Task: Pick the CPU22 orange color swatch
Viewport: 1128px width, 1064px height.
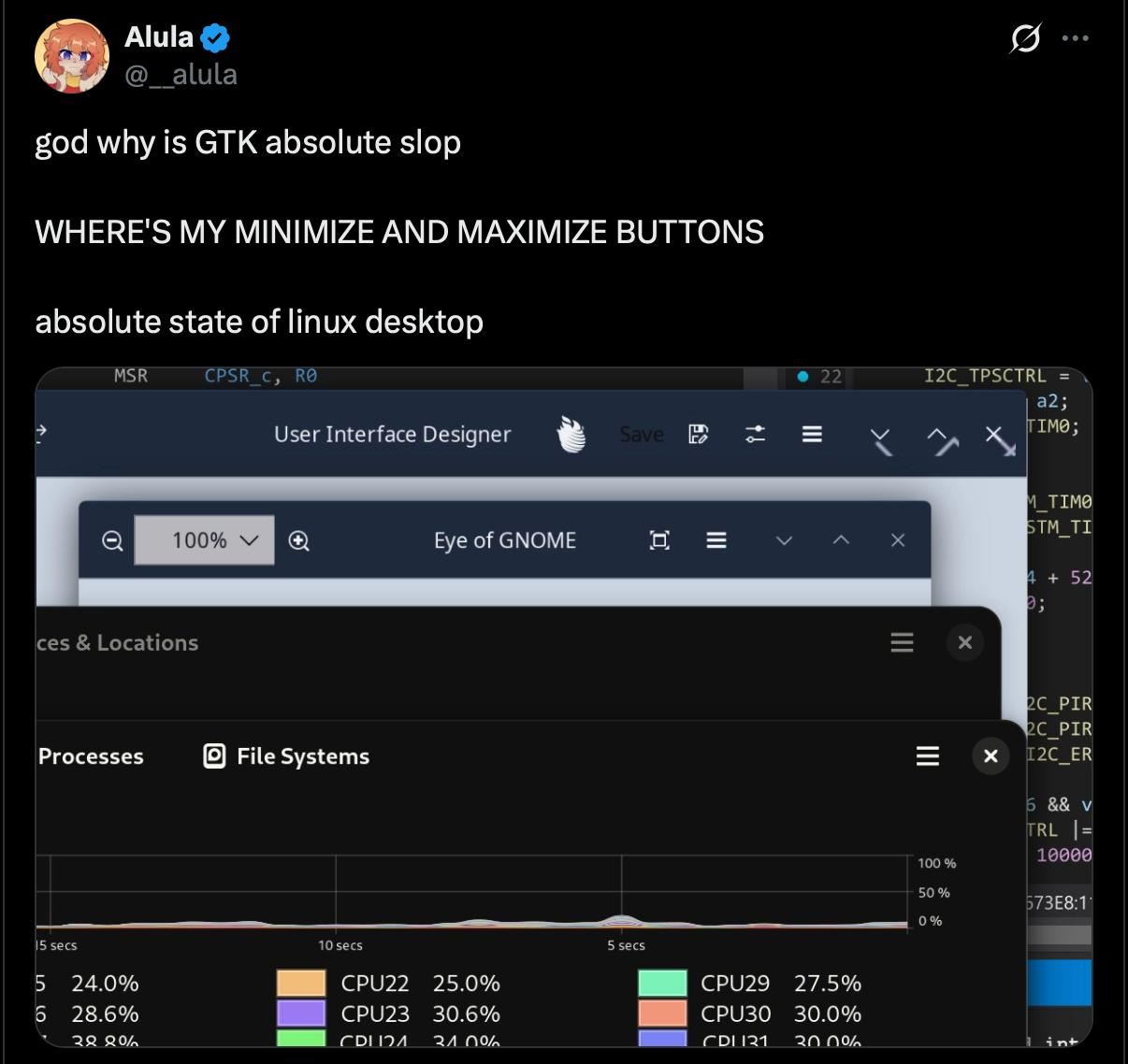Action: [301, 984]
